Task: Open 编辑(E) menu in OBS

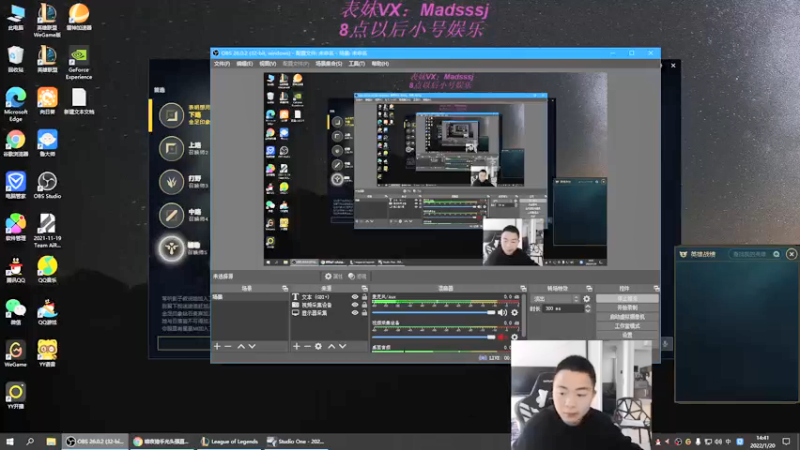Action: pyautogui.click(x=244, y=64)
